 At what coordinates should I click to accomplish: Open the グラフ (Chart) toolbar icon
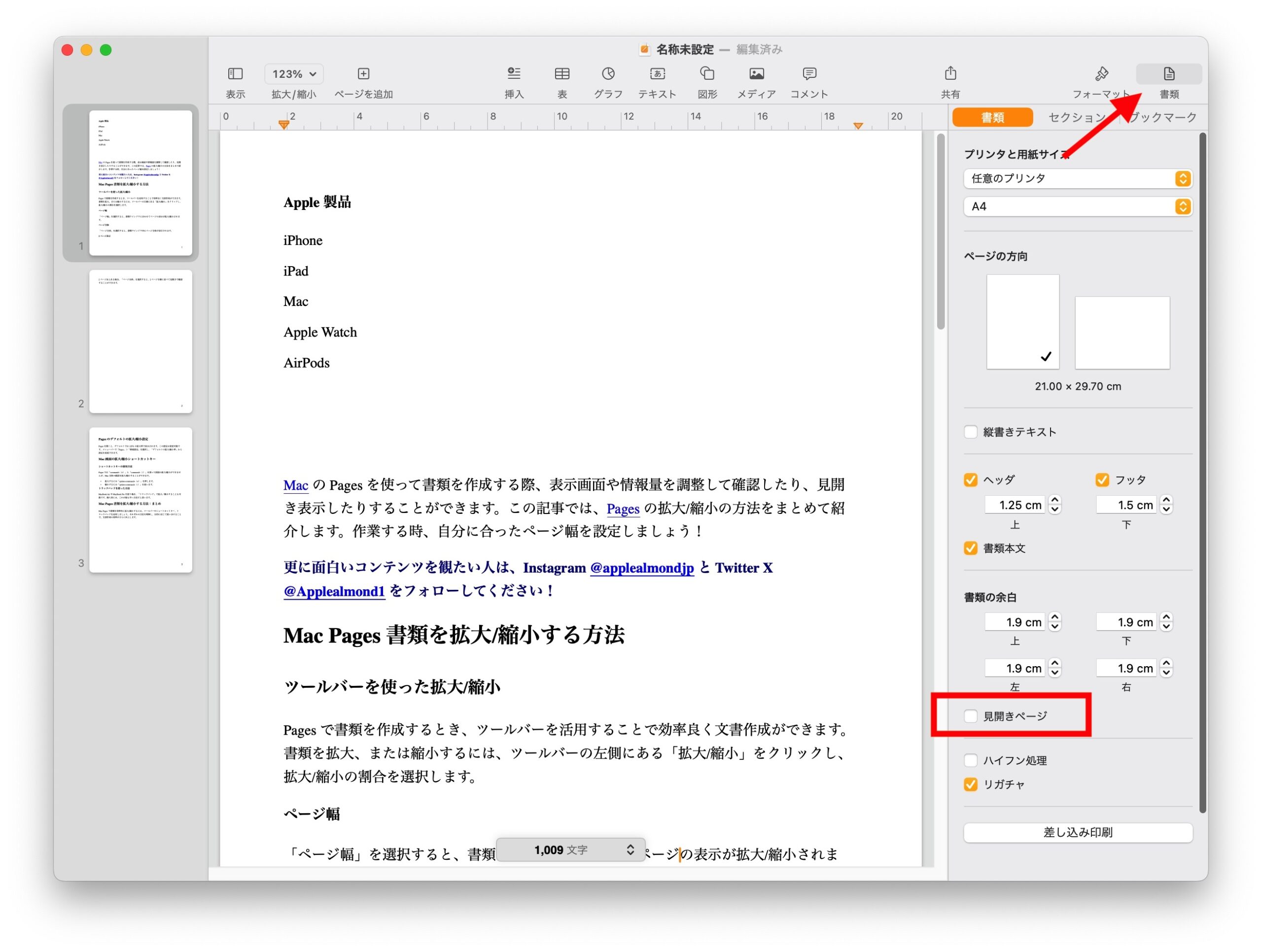(608, 73)
